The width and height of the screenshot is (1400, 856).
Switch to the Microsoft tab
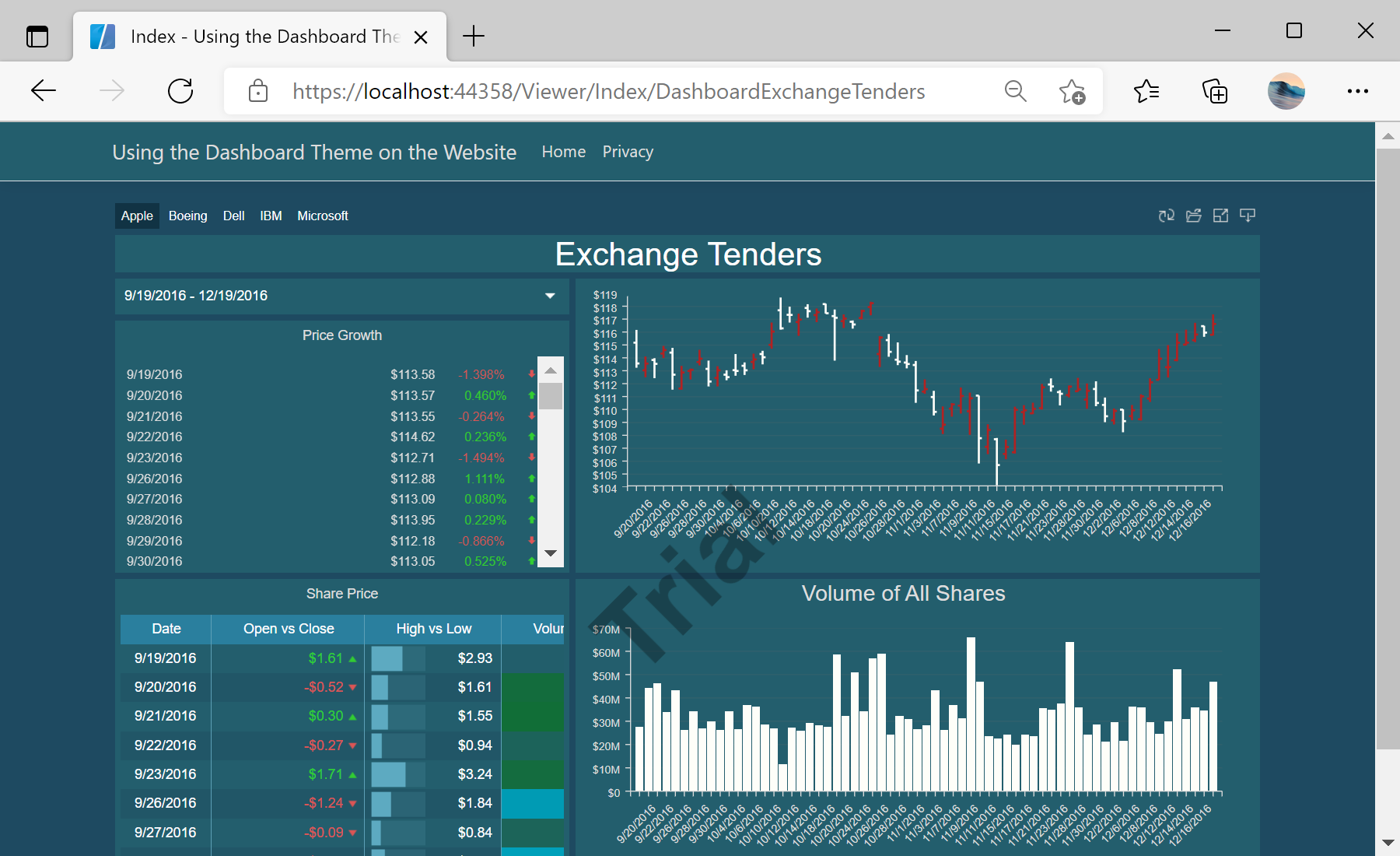point(322,216)
